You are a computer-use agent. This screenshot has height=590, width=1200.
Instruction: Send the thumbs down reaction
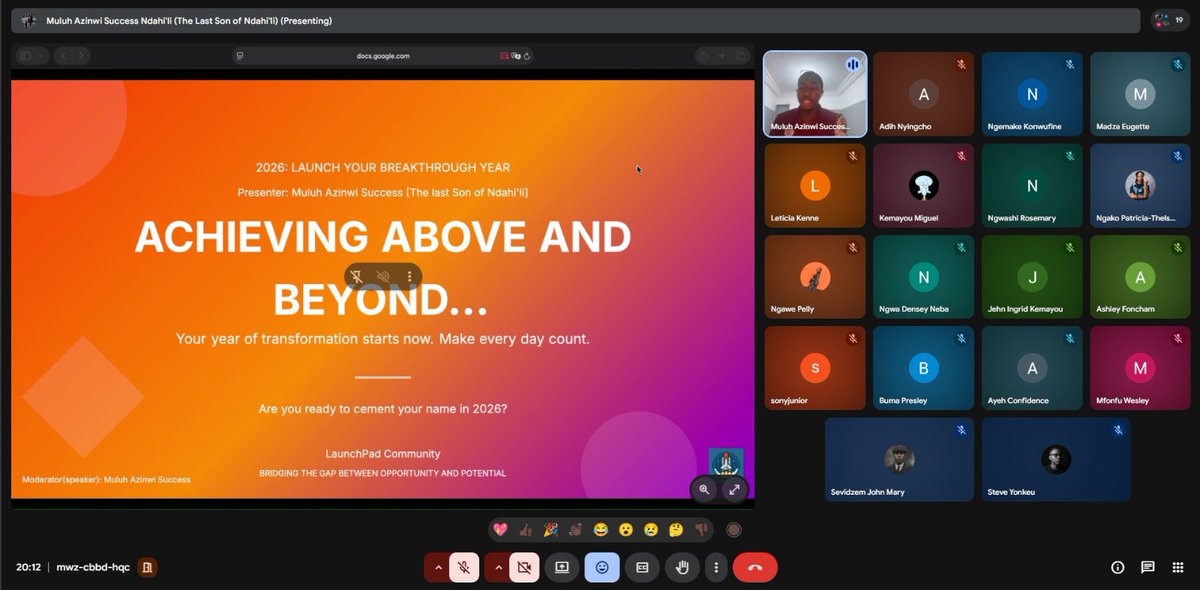pyautogui.click(x=701, y=530)
